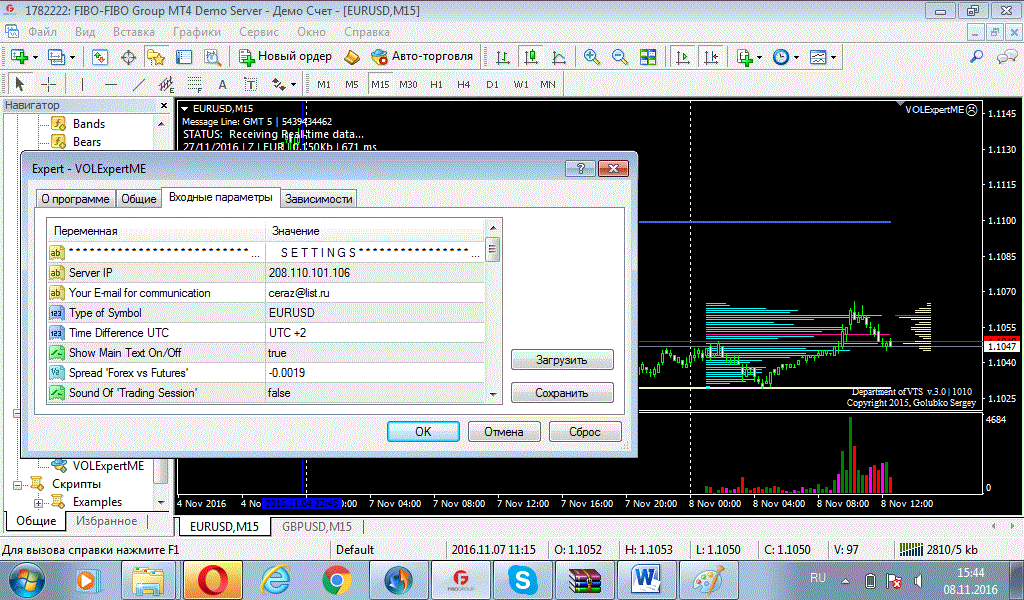The image size is (1024, 600).
Task: Toggle chart auto scroll
Action: (x=683, y=57)
